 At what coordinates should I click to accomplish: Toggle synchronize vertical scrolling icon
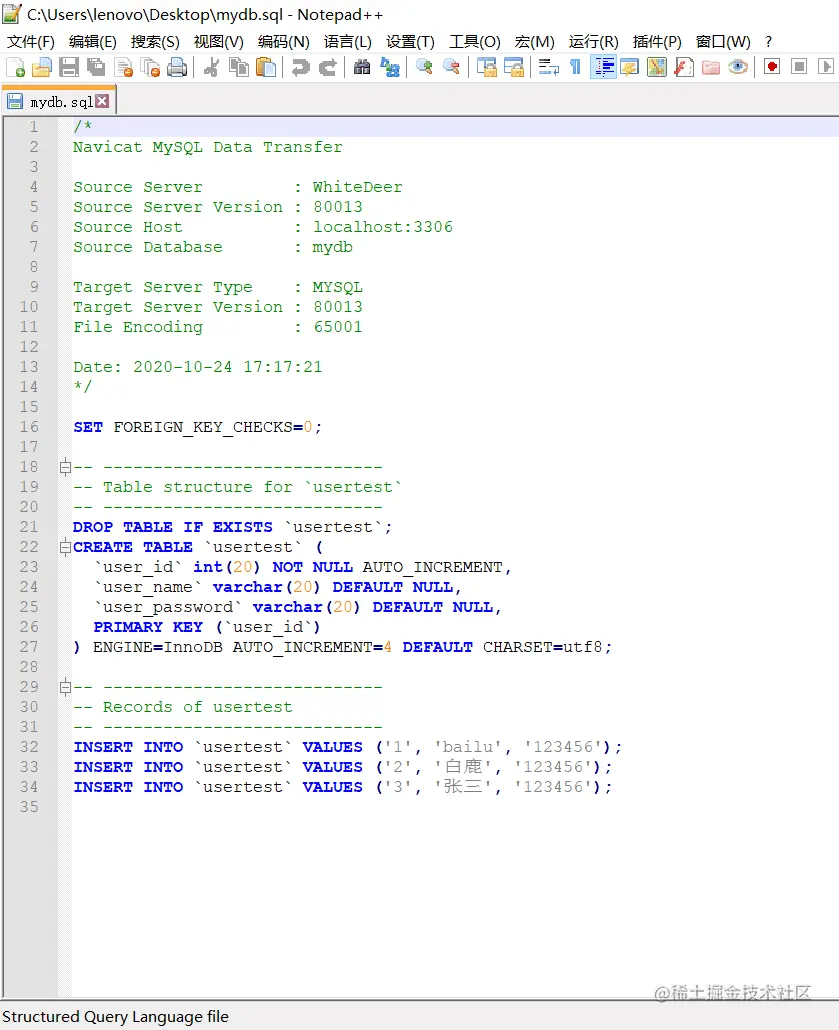tap(486, 67)
